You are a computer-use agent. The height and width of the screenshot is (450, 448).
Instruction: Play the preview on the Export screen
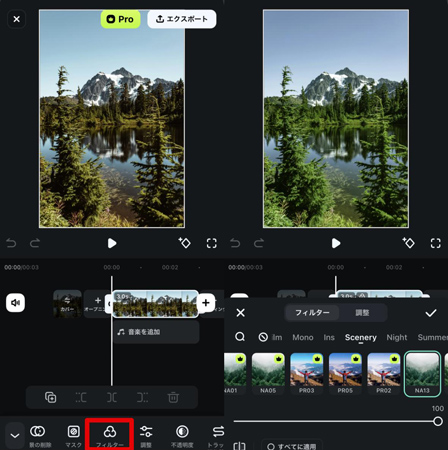coord(112,243)
